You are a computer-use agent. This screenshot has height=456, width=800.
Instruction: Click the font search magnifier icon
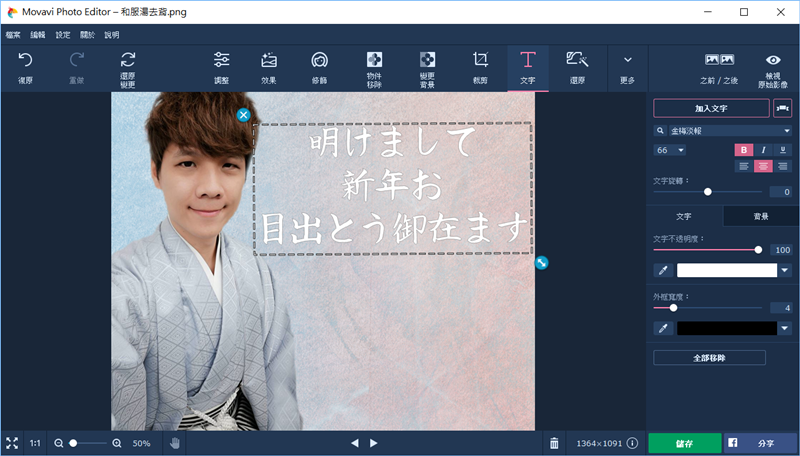(660, 131)
